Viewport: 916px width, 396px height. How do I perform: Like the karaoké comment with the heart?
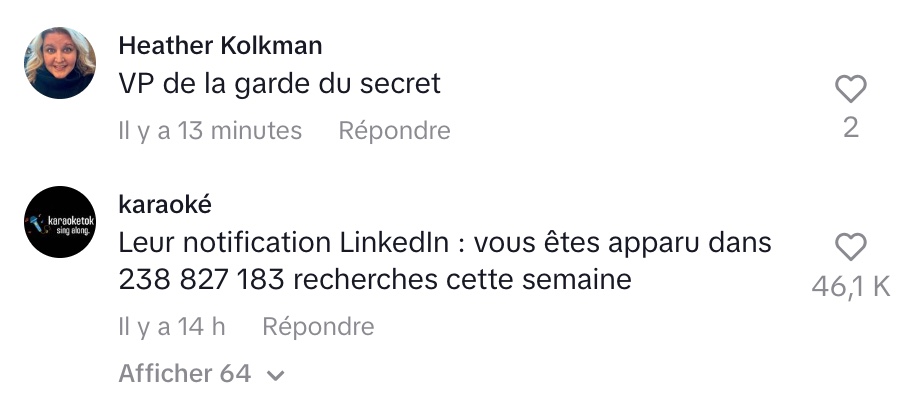point(851,246)
